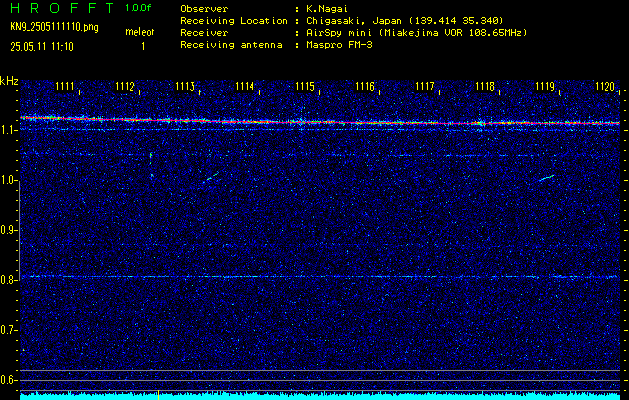The width and height of the screenshot is (629, 400).
Task: Click the 1117 time marker
Action: coord(425,86)
